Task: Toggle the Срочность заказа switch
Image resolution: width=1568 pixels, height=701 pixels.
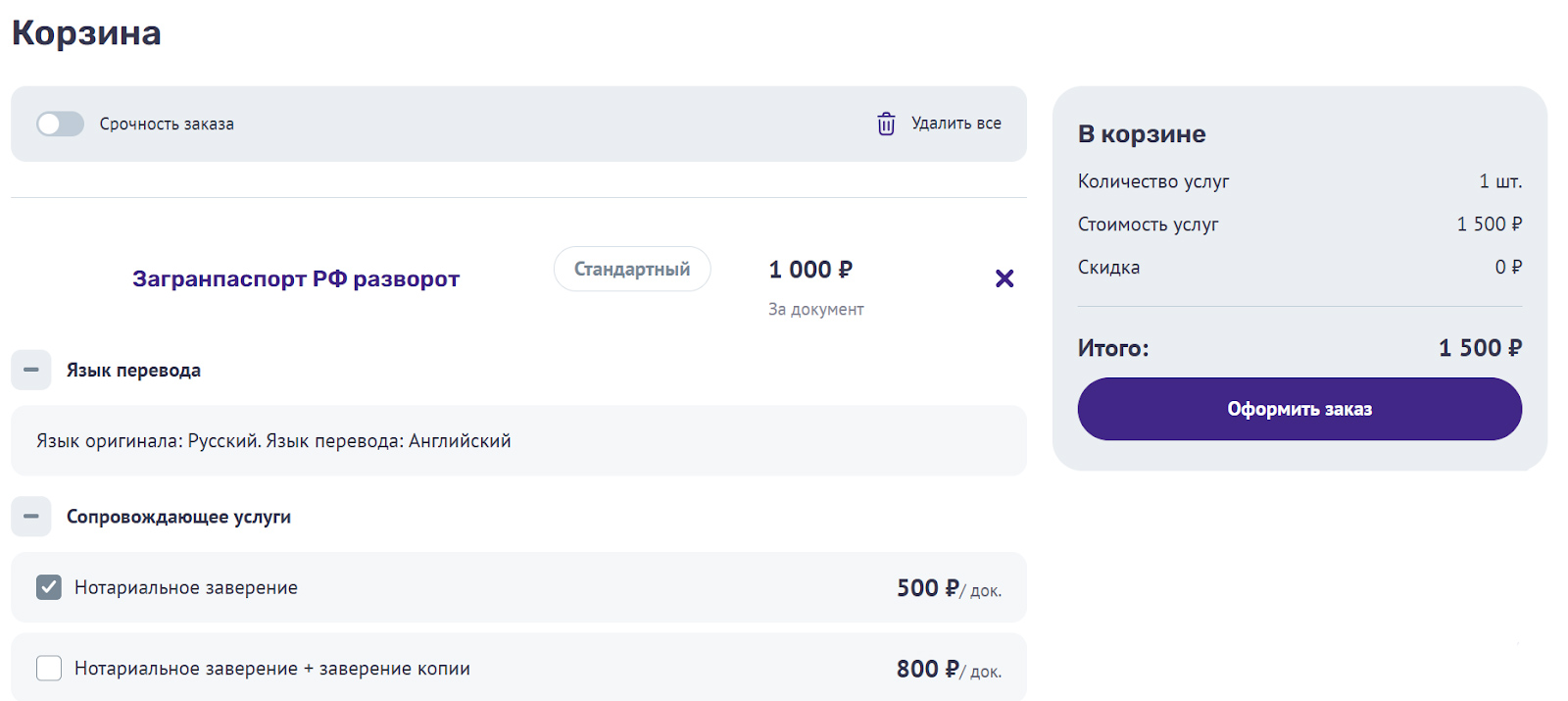Action: coord(60,124)
